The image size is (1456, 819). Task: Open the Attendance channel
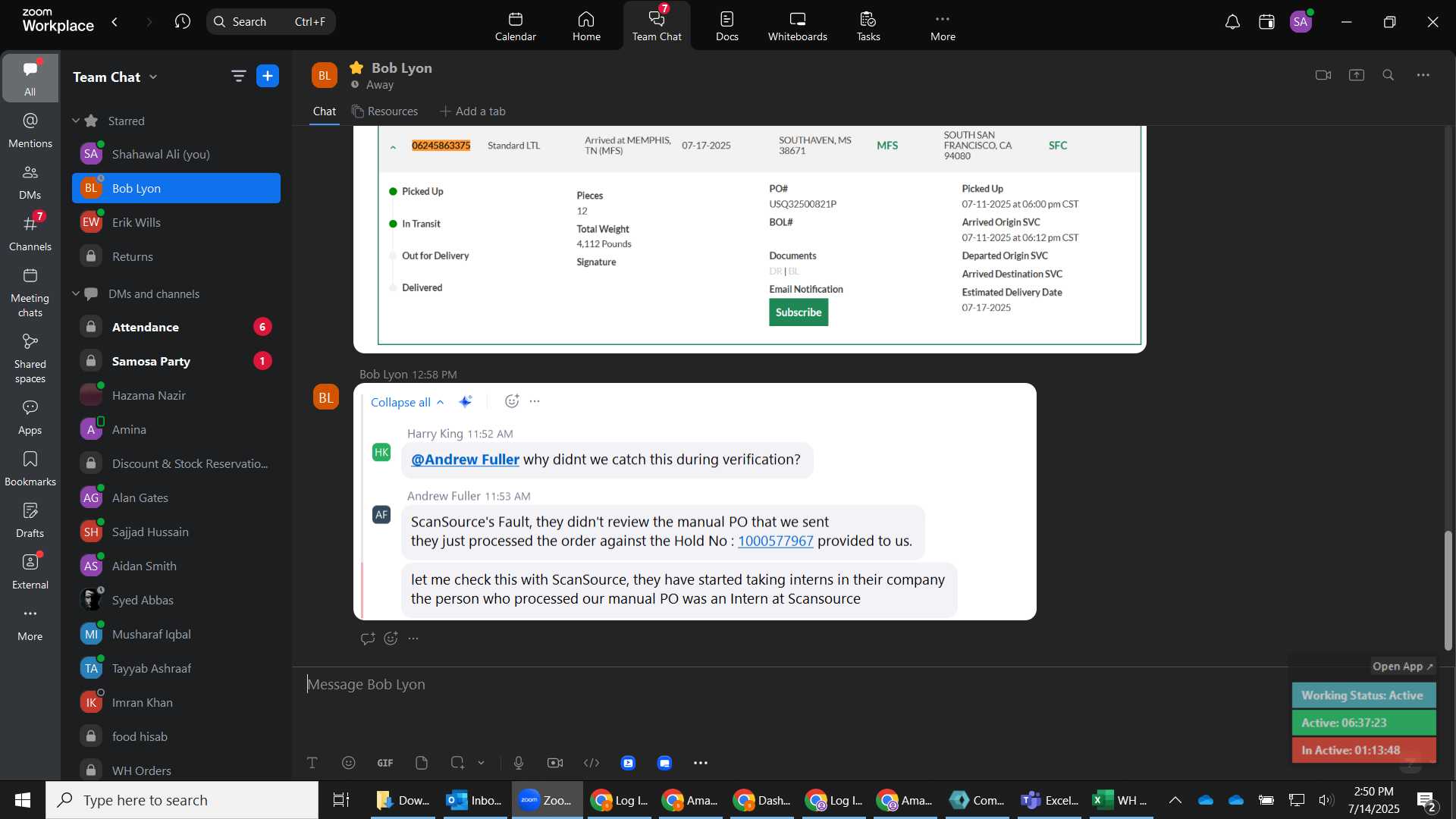(176, 327)
